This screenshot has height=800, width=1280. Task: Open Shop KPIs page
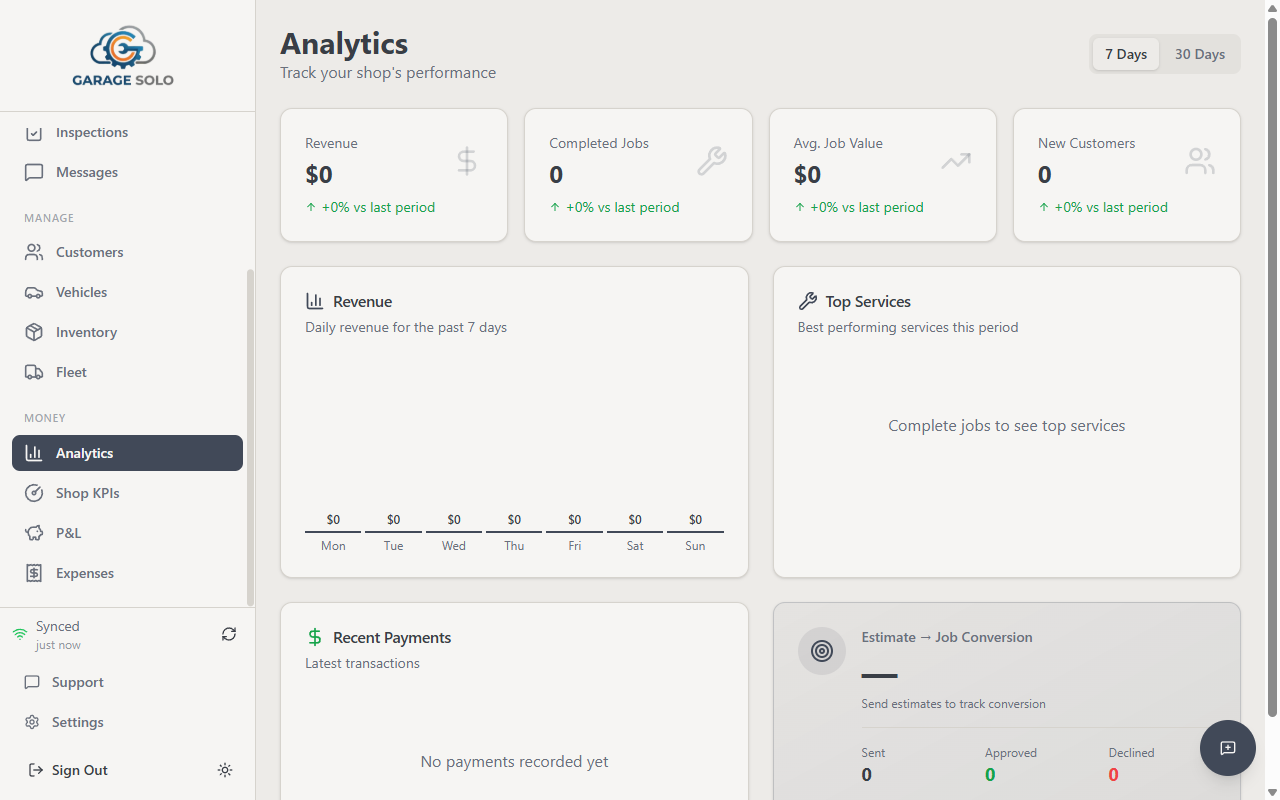coord(127,493)
